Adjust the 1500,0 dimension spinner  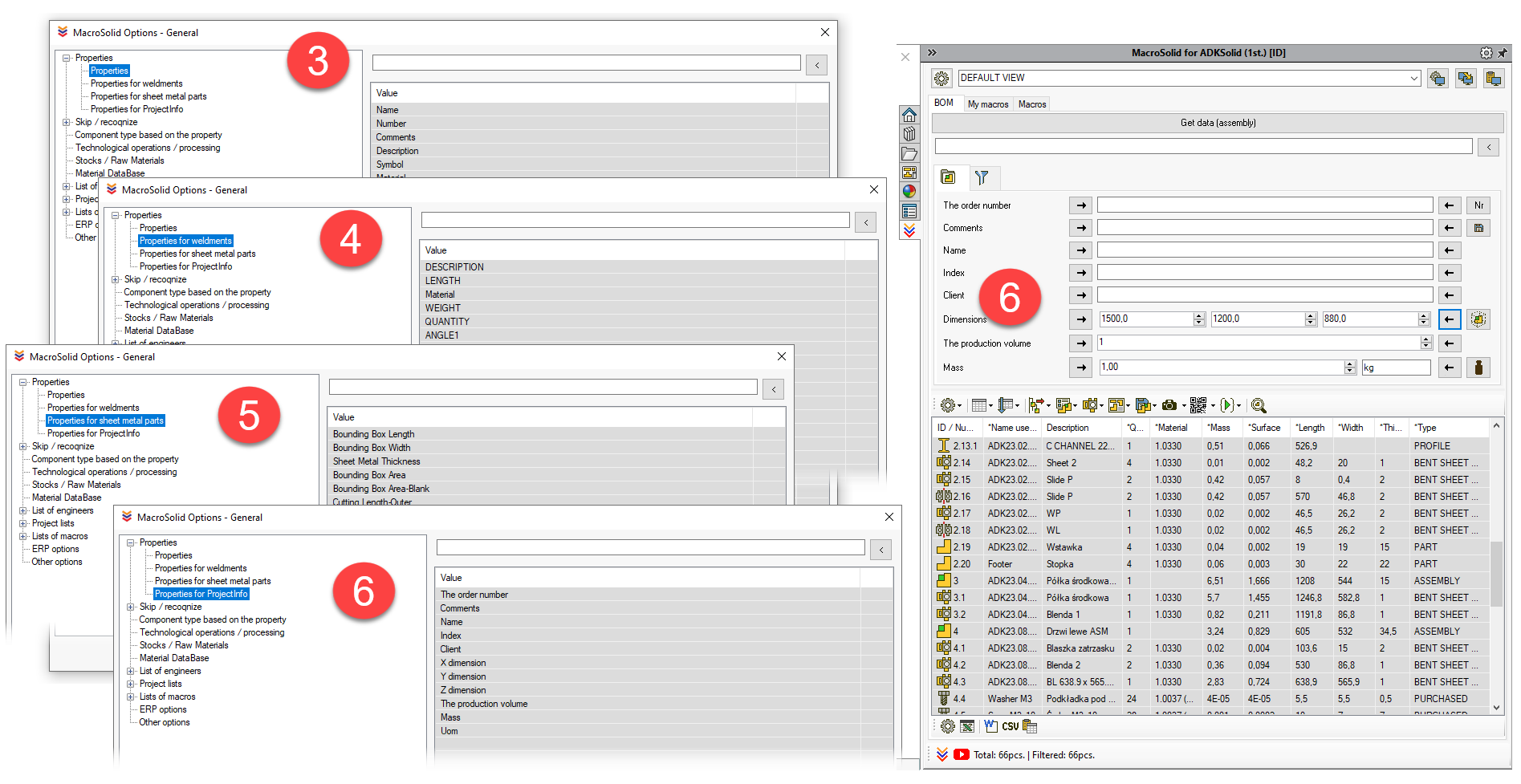coord(1199,319)
